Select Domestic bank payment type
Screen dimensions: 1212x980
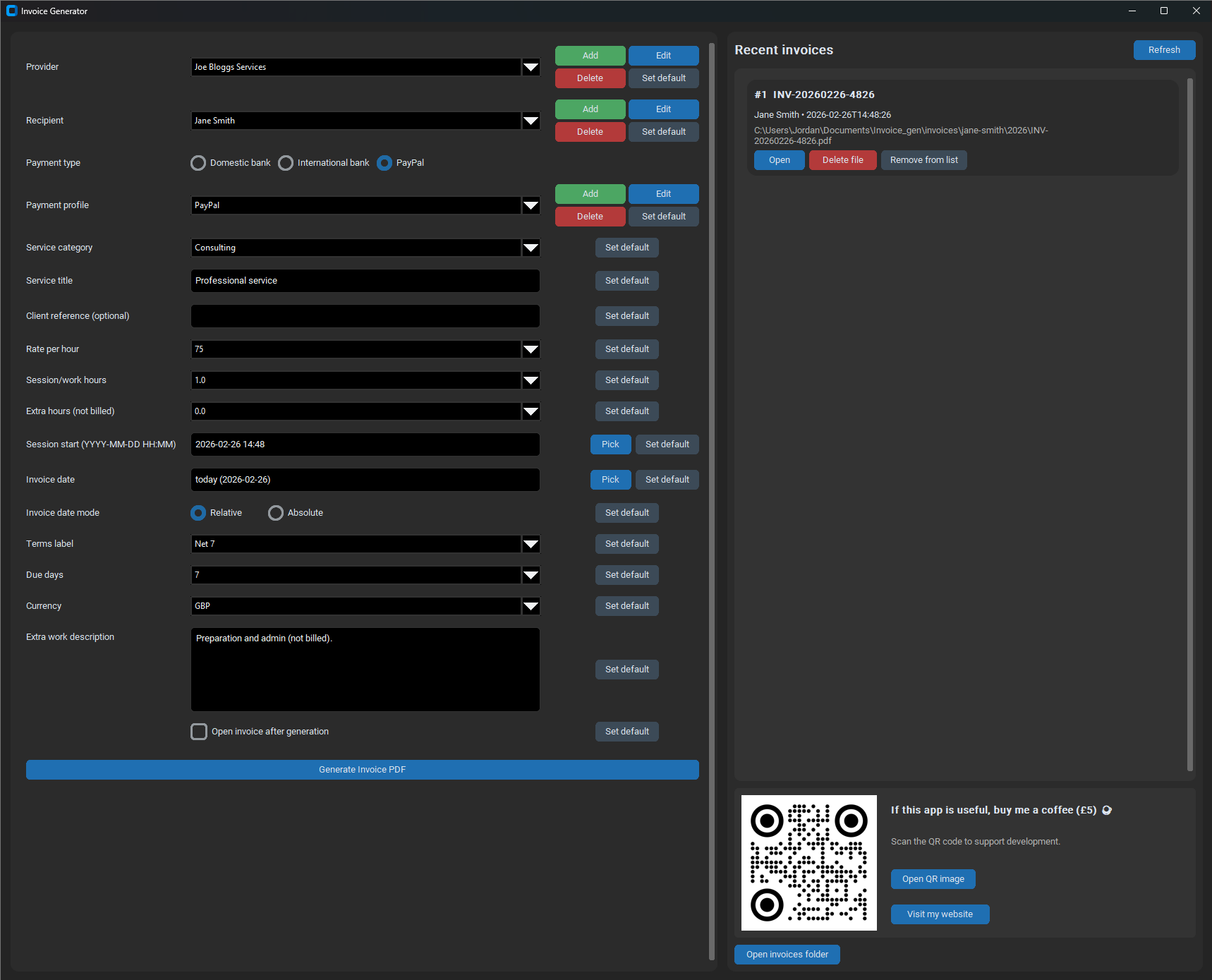click(x=198, y=163)
